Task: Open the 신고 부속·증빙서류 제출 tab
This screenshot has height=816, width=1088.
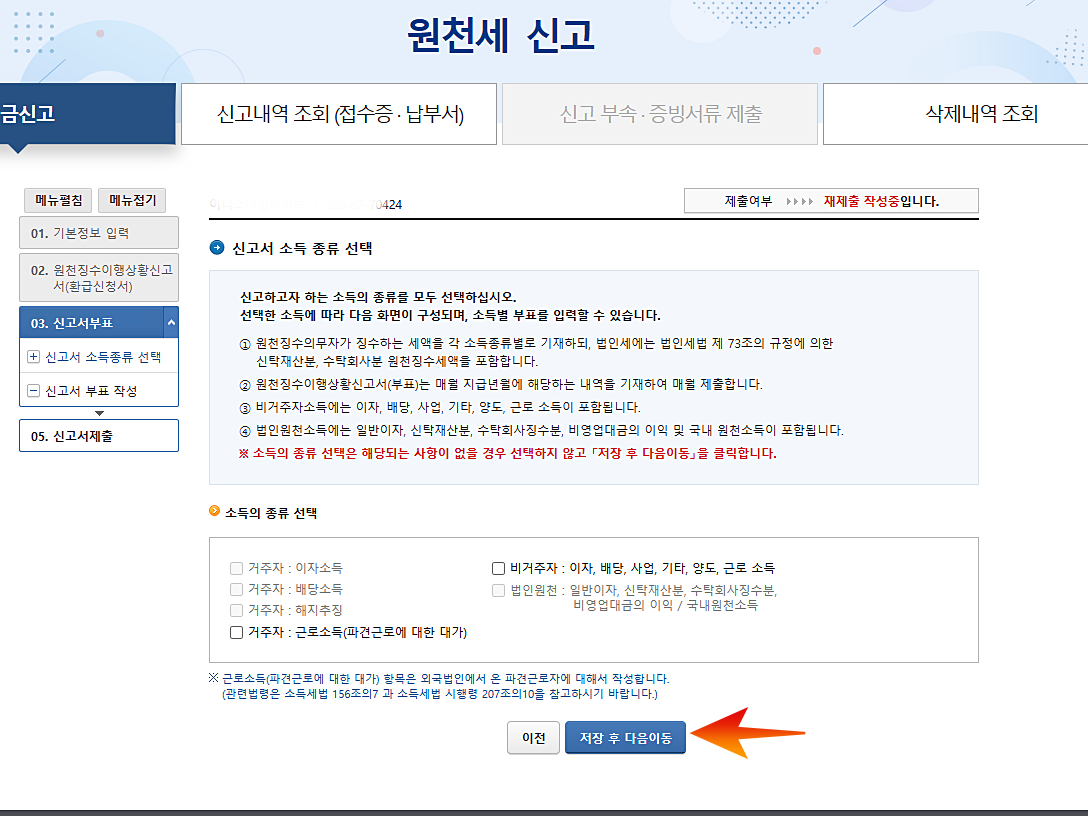Action: point(660,114)
